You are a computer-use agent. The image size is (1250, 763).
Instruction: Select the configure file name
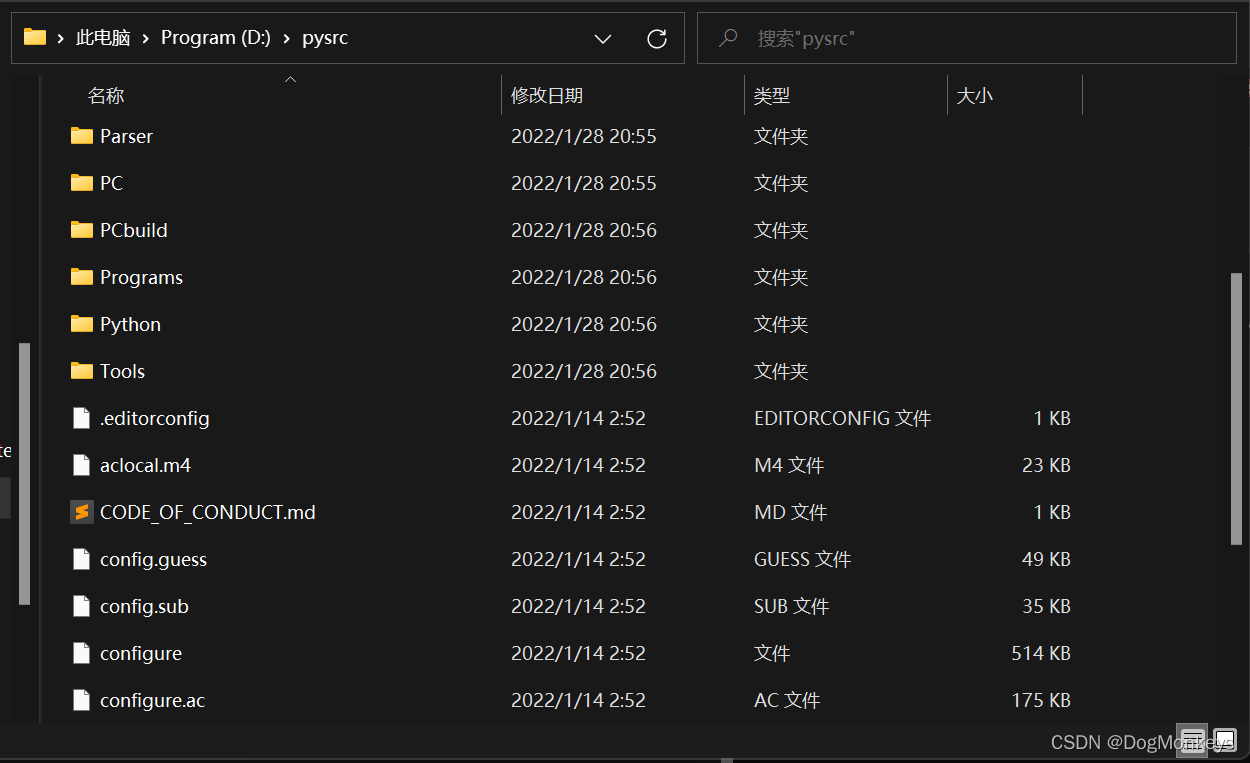click(141, 653)
